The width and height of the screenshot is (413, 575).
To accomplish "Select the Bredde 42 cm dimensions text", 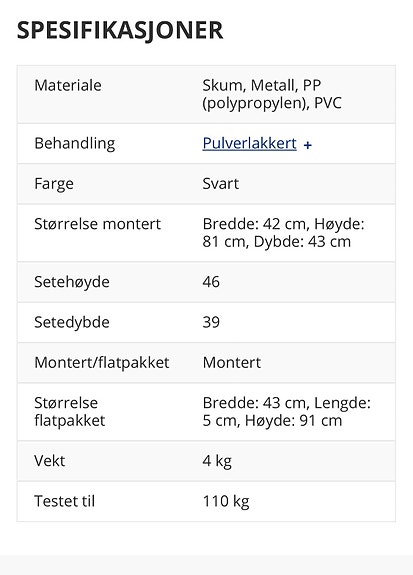I will [x=283, y=233].
